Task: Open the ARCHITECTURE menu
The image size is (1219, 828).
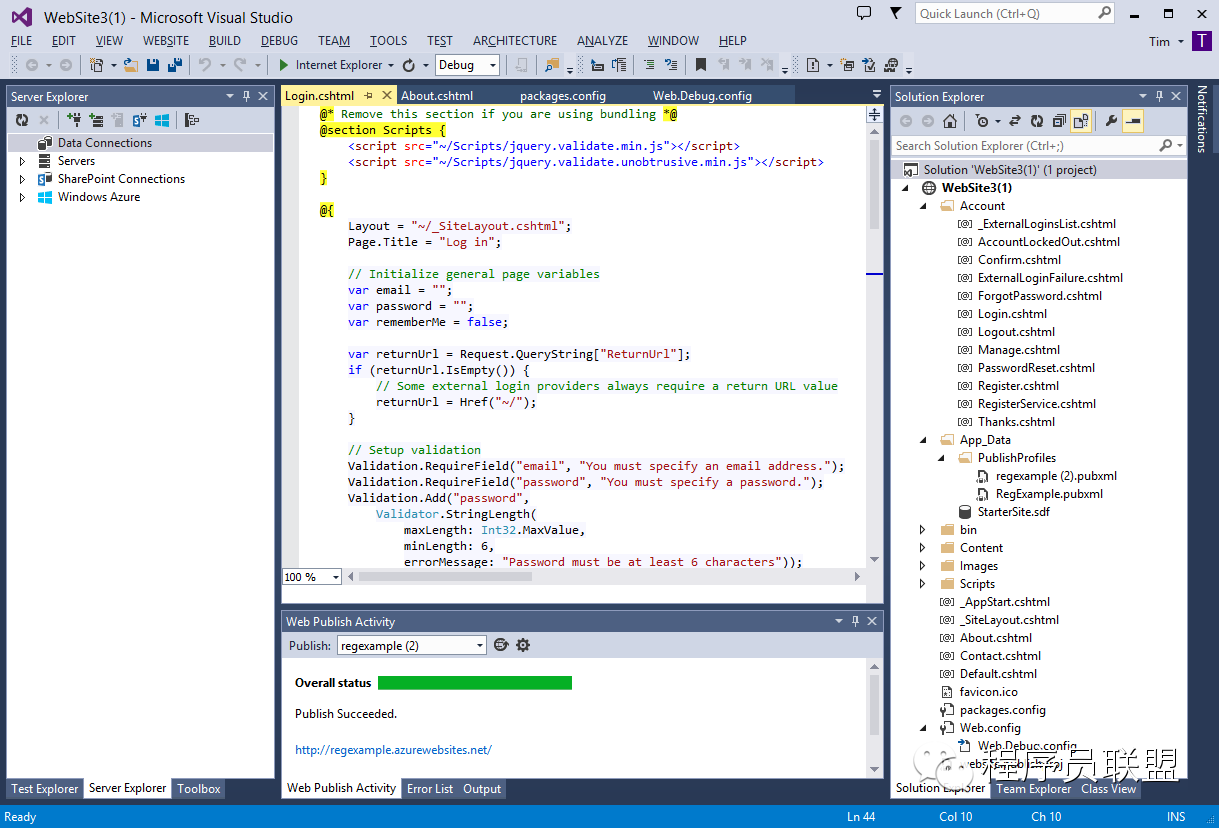Action: [x=515, y=41]
